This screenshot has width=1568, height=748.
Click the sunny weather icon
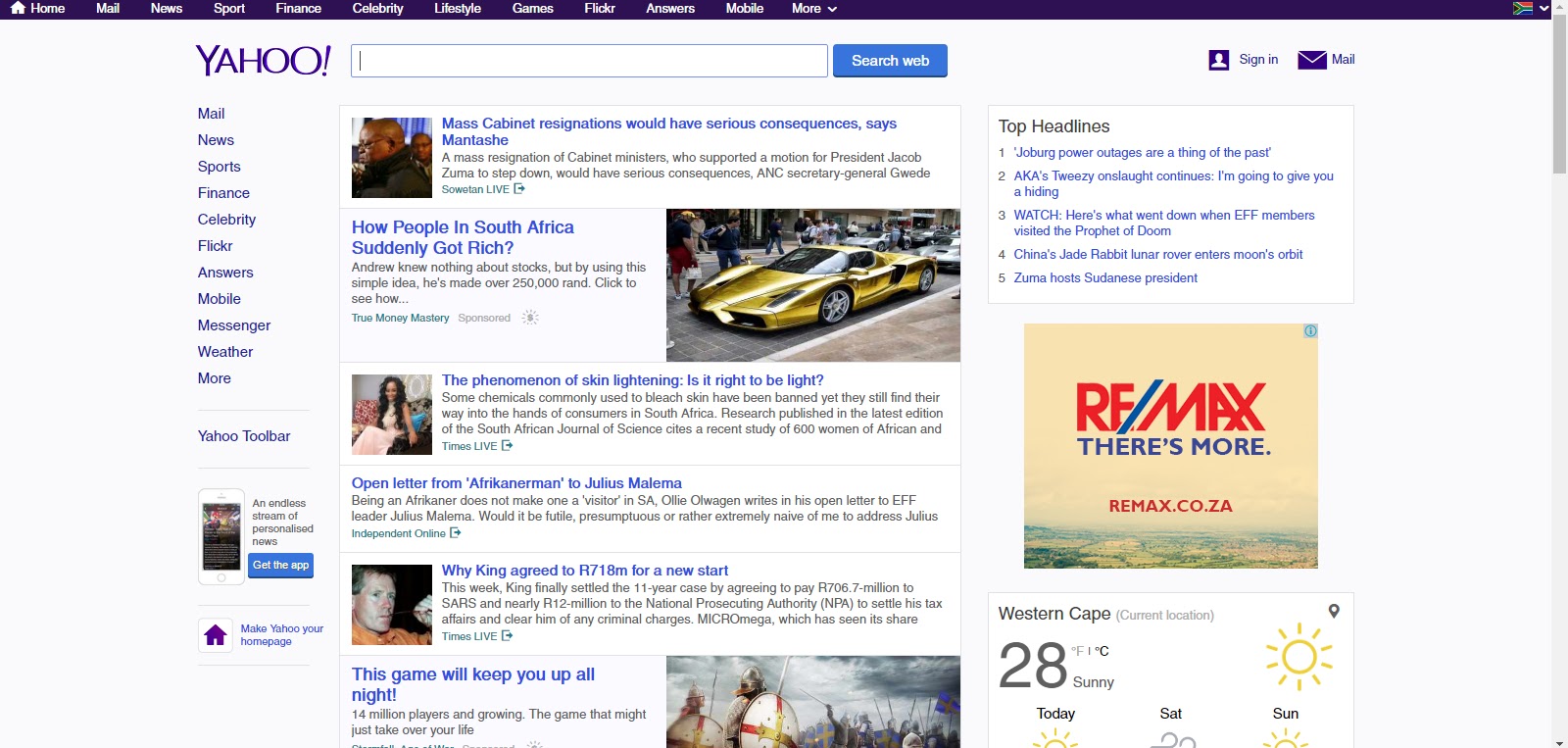coord(1299,656)
